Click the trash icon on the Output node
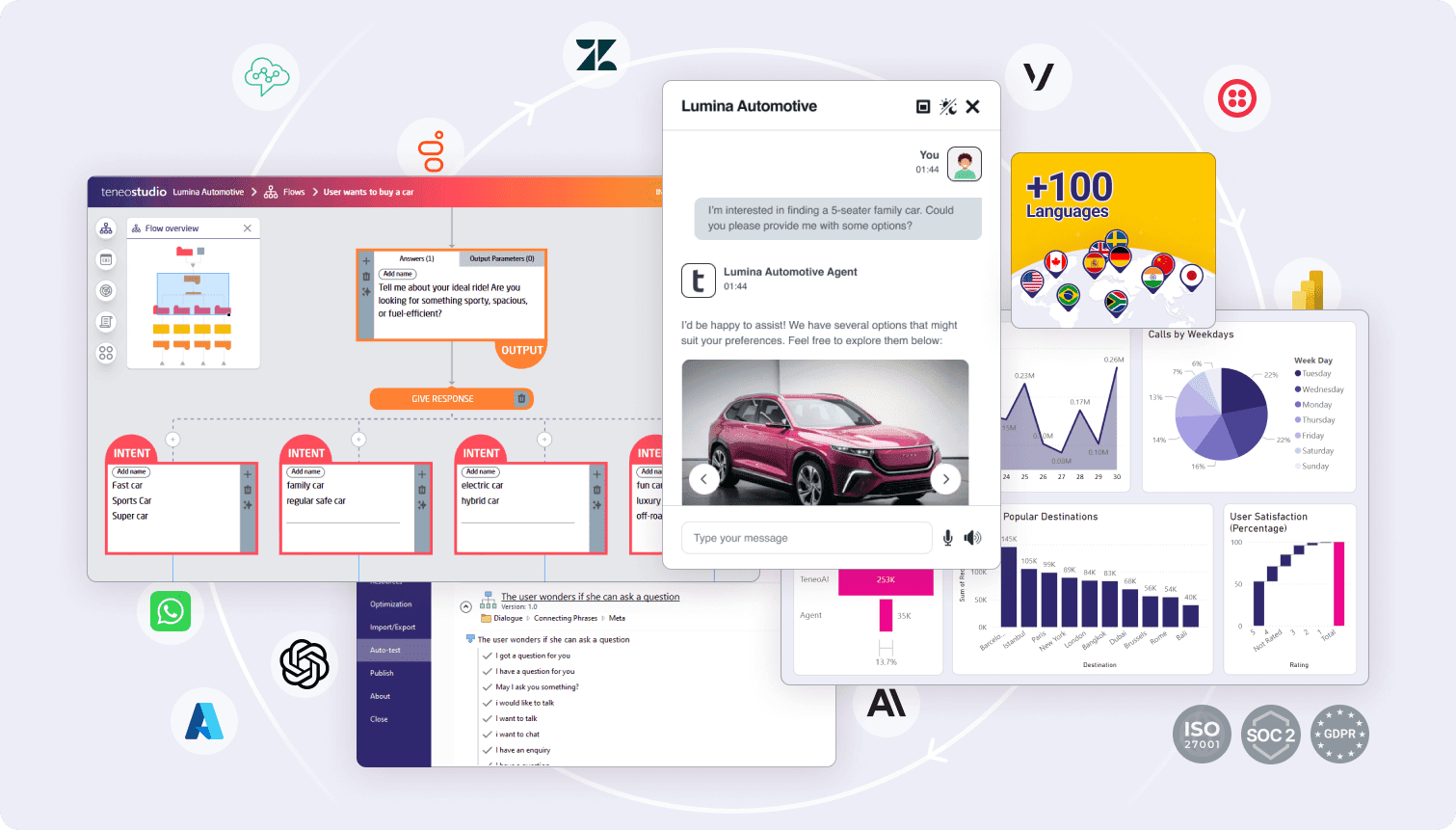Screen dimensions: 1456x830 click(366, 276)
